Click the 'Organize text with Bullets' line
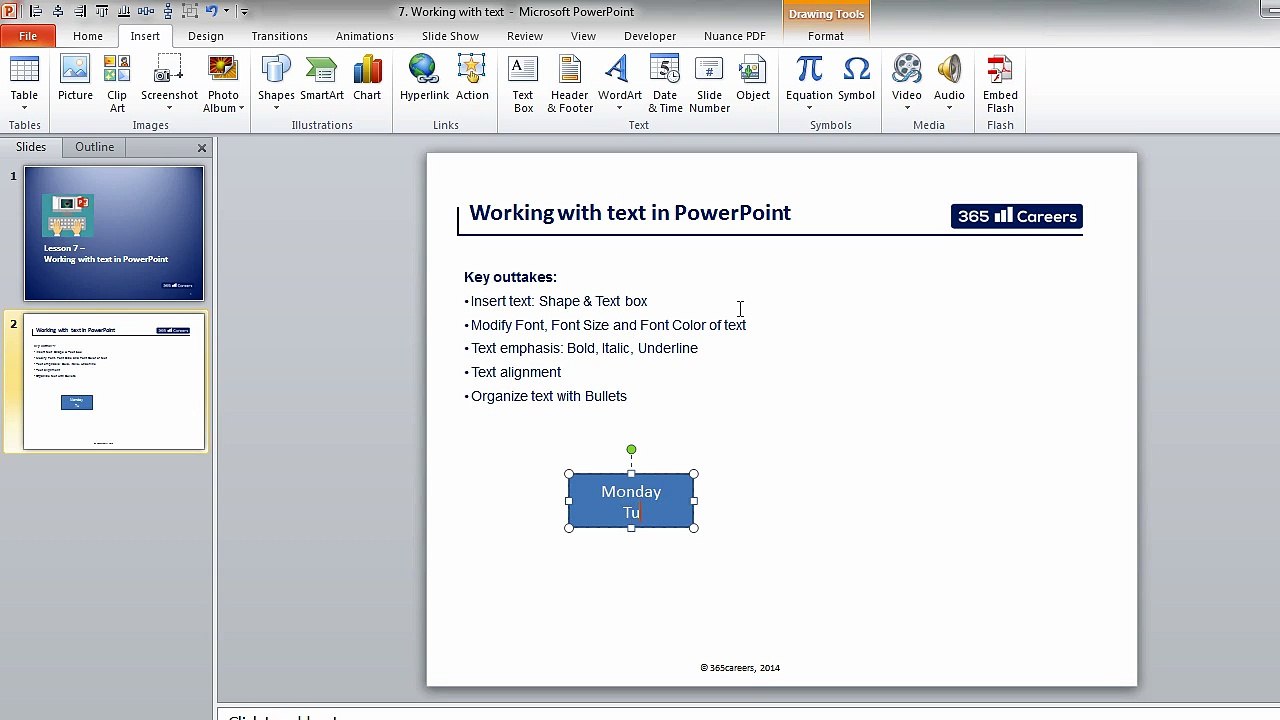Image resolution: width=1280 pixels, height=720 pixels. (x=546, y=396)
